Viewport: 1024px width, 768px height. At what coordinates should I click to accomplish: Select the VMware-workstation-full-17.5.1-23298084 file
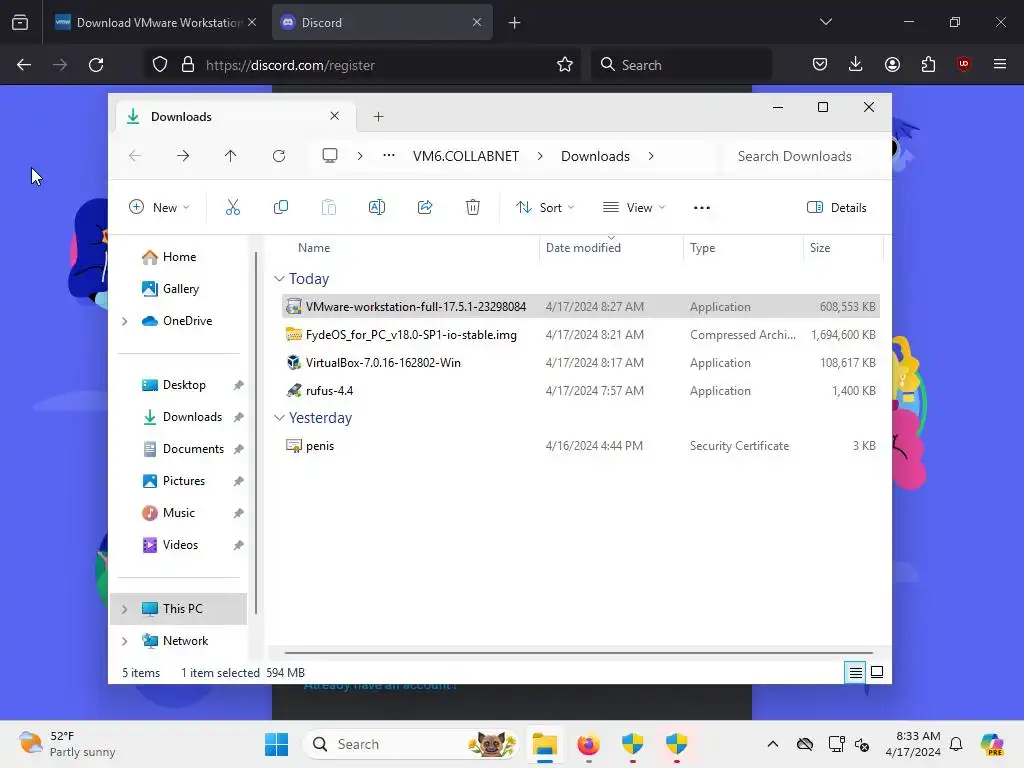(581, 306)
